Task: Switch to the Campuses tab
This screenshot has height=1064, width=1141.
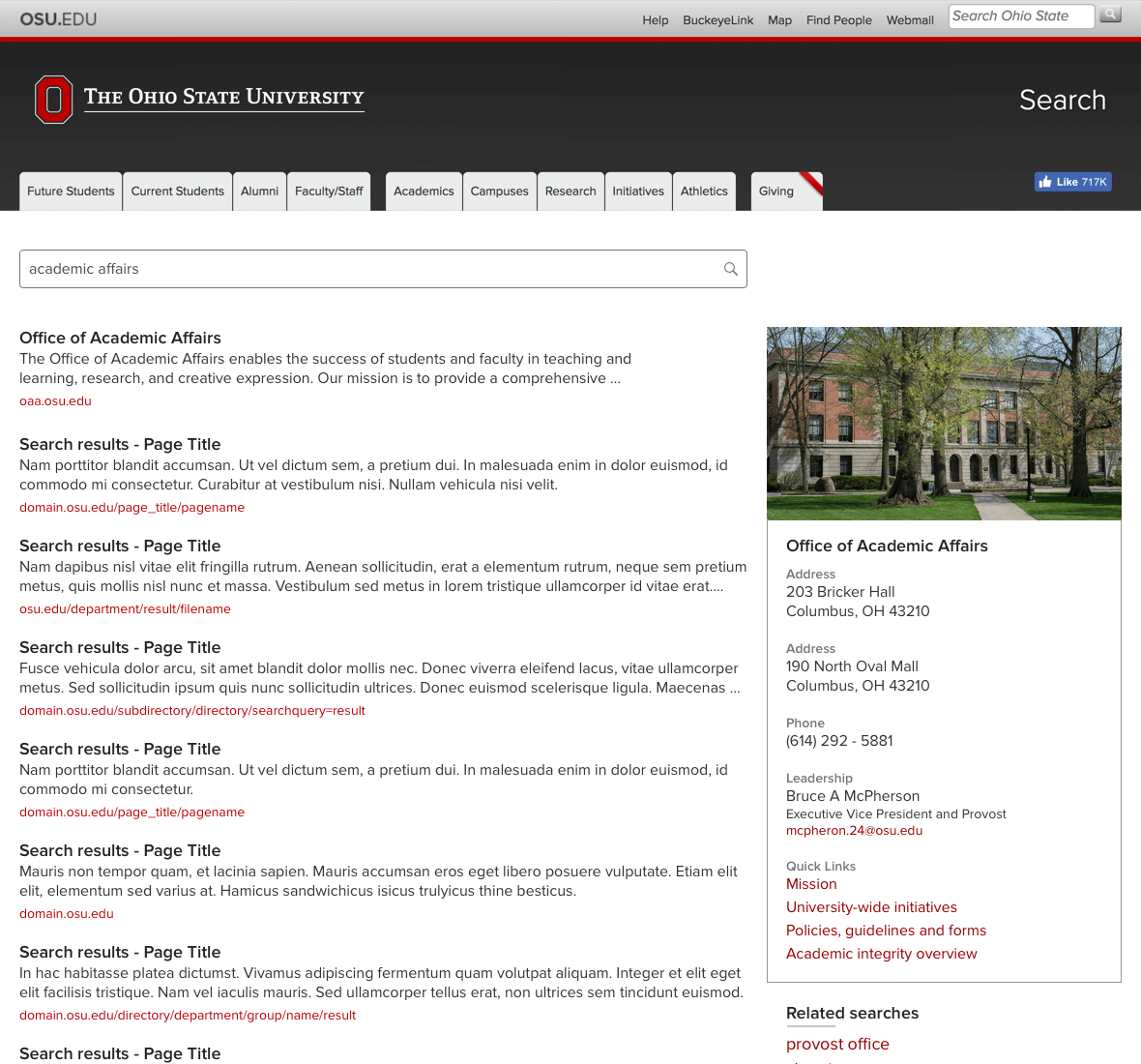Action: point(499,192)
